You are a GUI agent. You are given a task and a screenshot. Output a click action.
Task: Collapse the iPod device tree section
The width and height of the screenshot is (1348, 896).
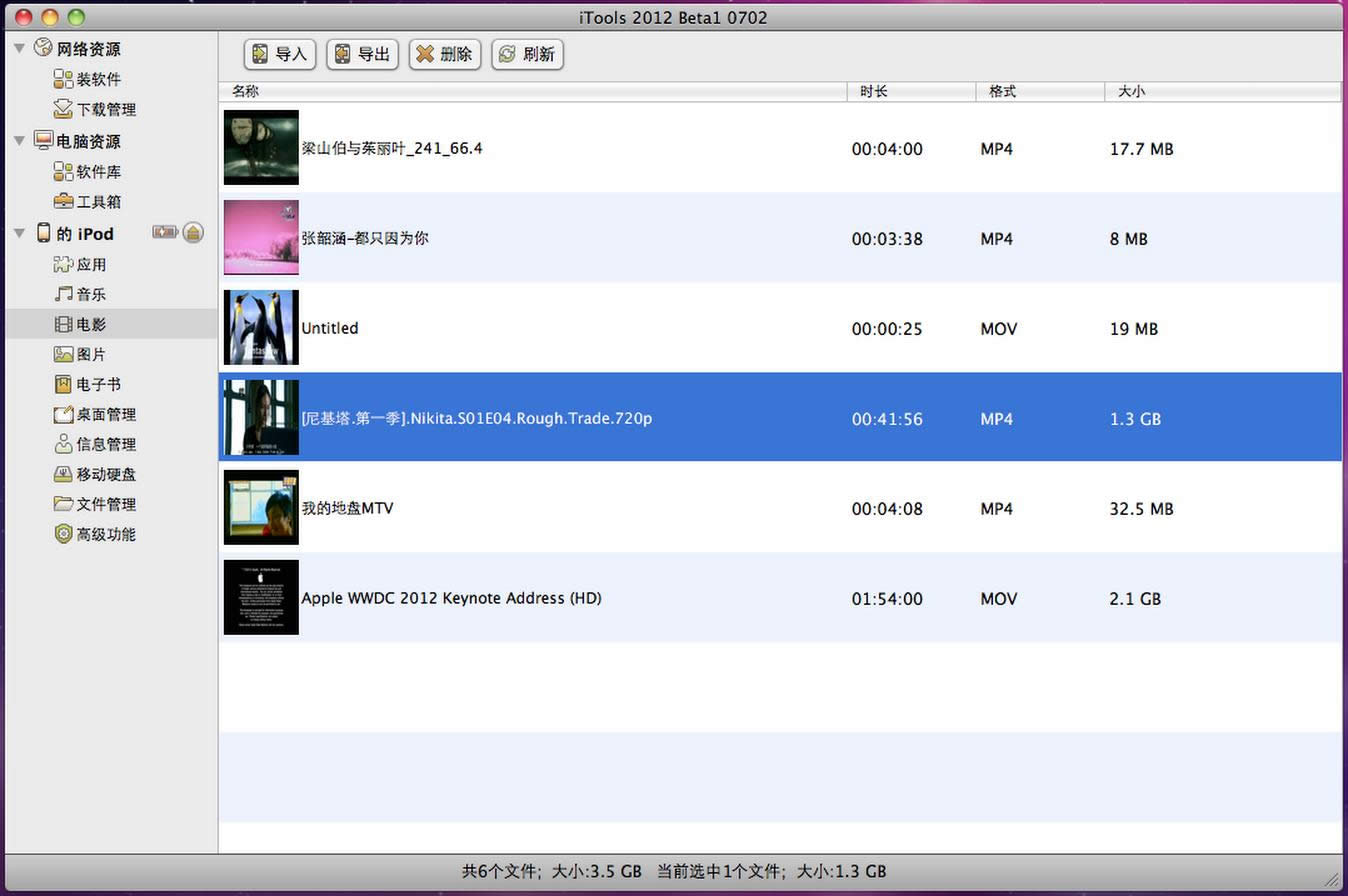click(19, 233)
